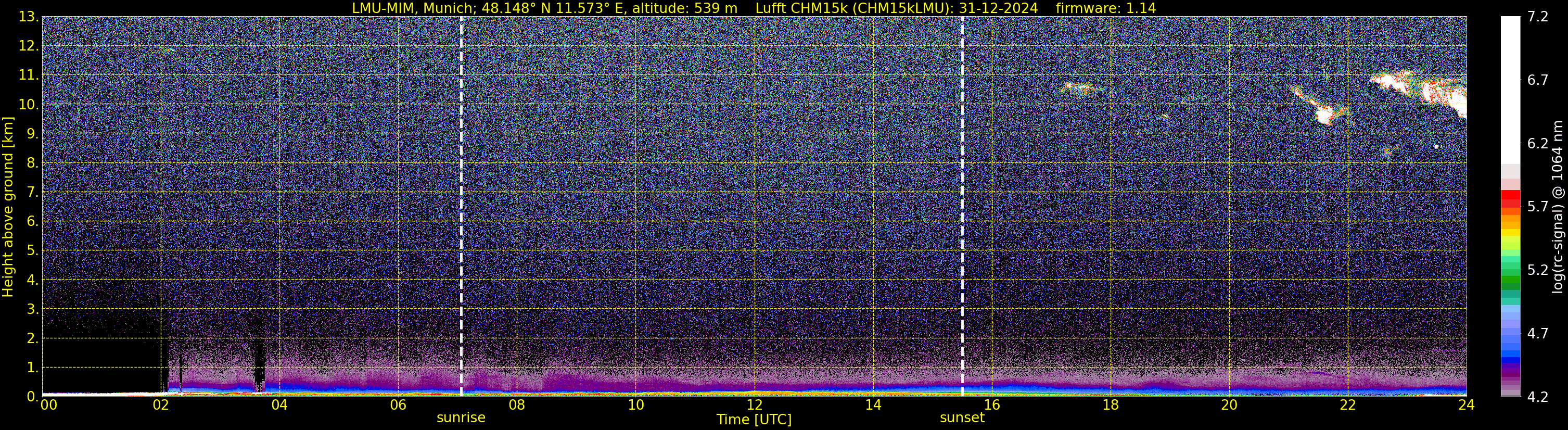Click the time axis tick '00'
Image resolution: width=1568 pixels, height=430 pixels.
(x=49, y=405)
